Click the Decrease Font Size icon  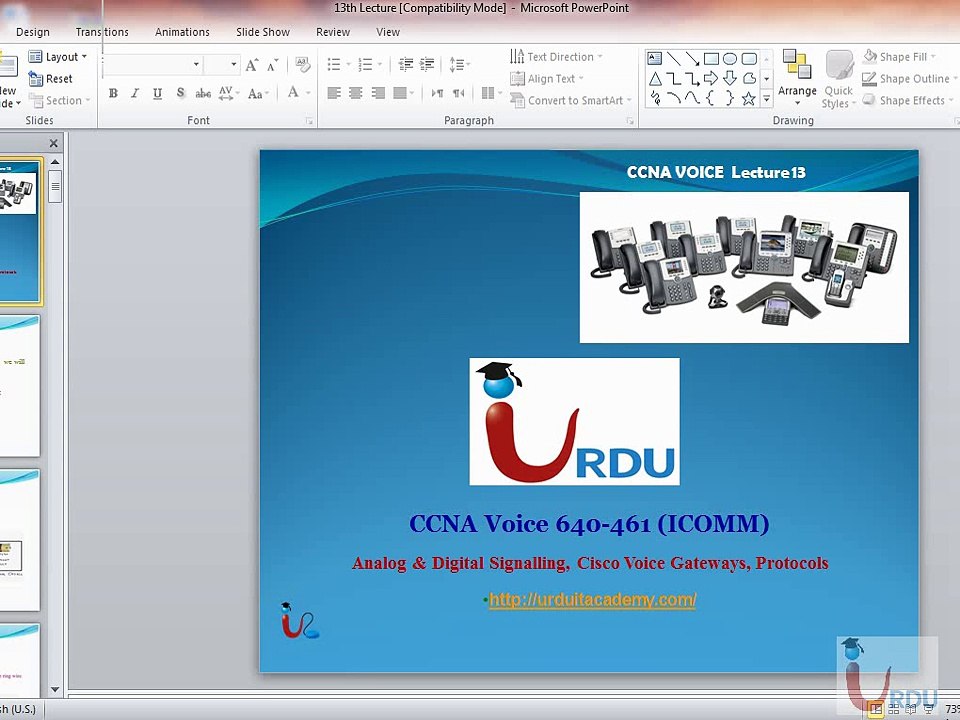pyautogui.click(x=272, y=65)
